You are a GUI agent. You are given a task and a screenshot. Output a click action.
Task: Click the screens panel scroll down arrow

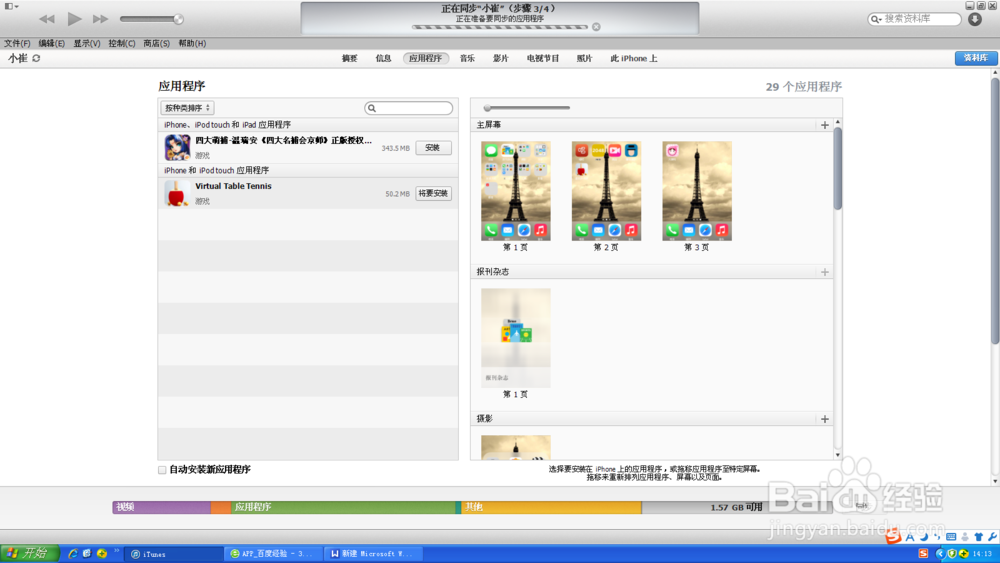(838, 455)
